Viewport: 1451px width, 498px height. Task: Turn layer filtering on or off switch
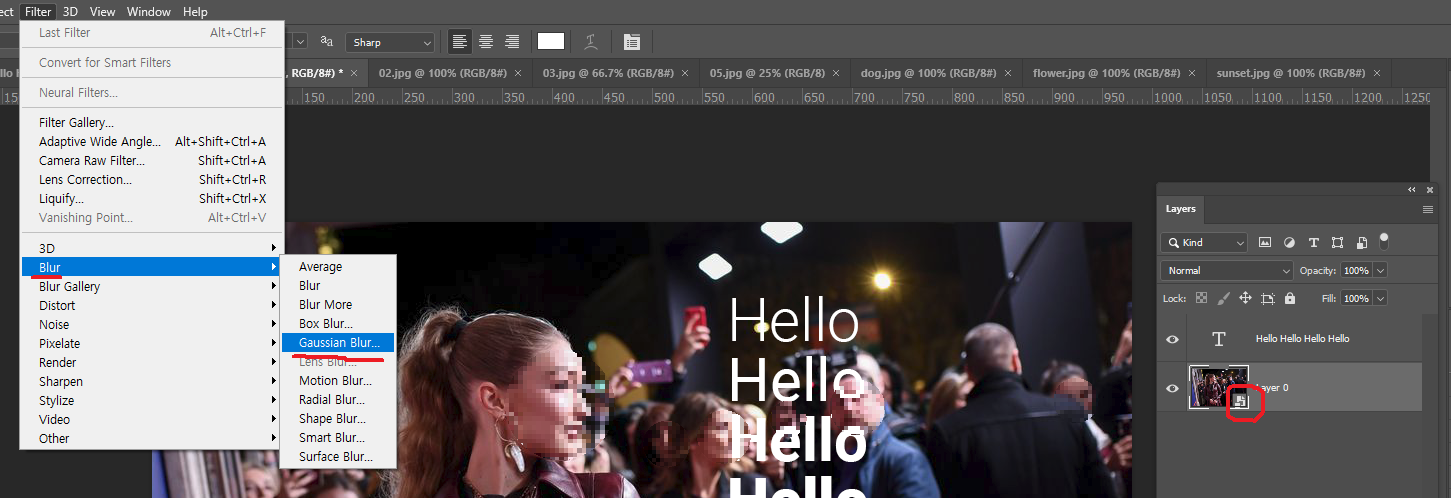1384,240
